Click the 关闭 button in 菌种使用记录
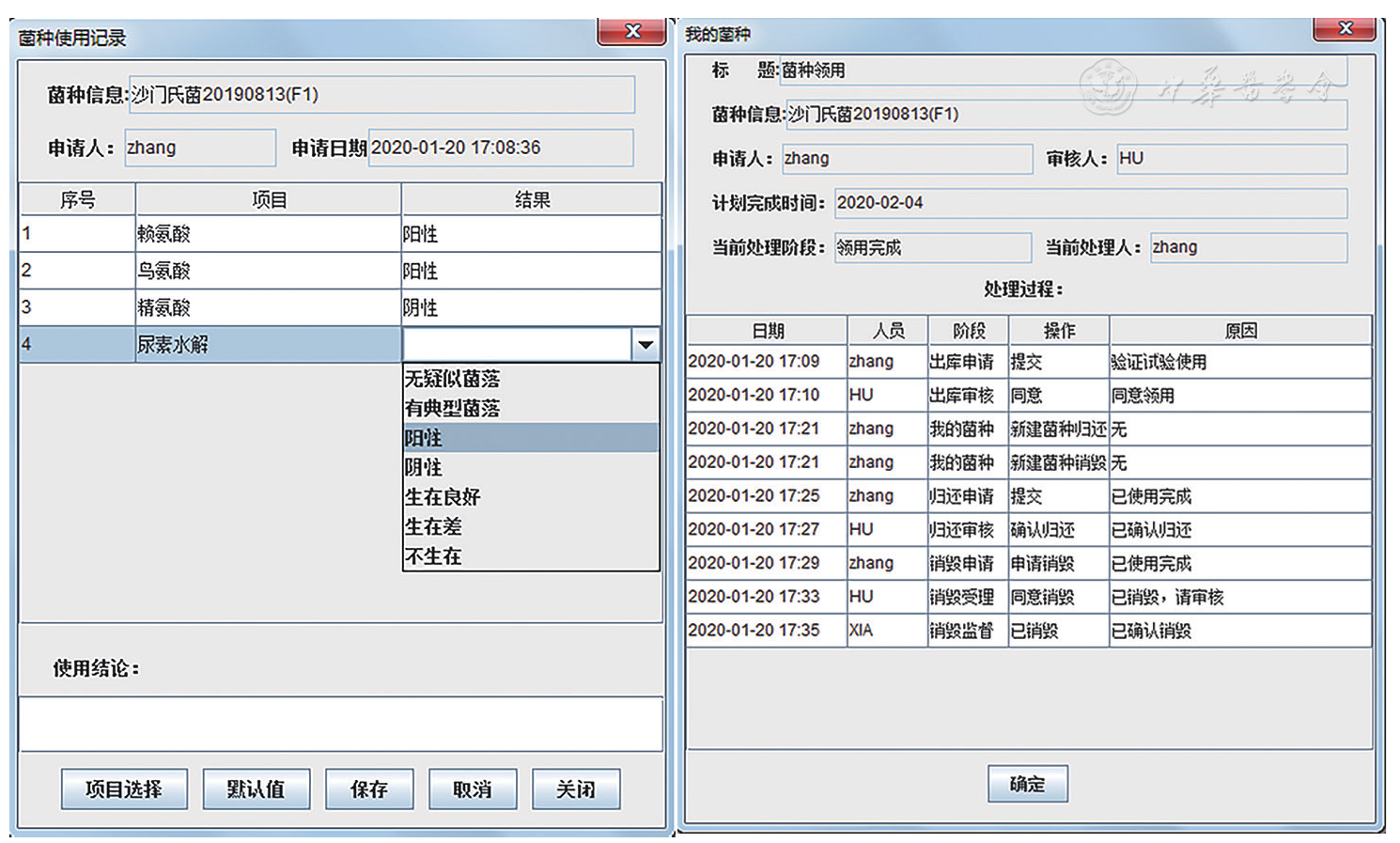The image size is (1400, 843). click(575, 789)
